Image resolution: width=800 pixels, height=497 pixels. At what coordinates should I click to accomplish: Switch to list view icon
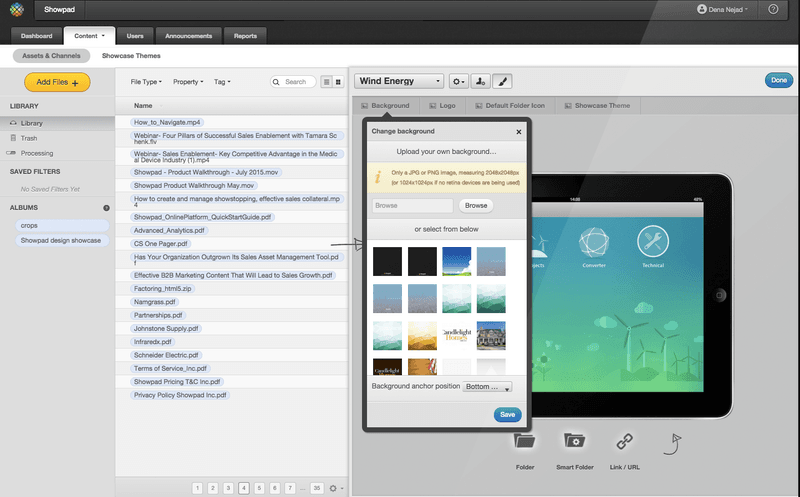point(327,82)
